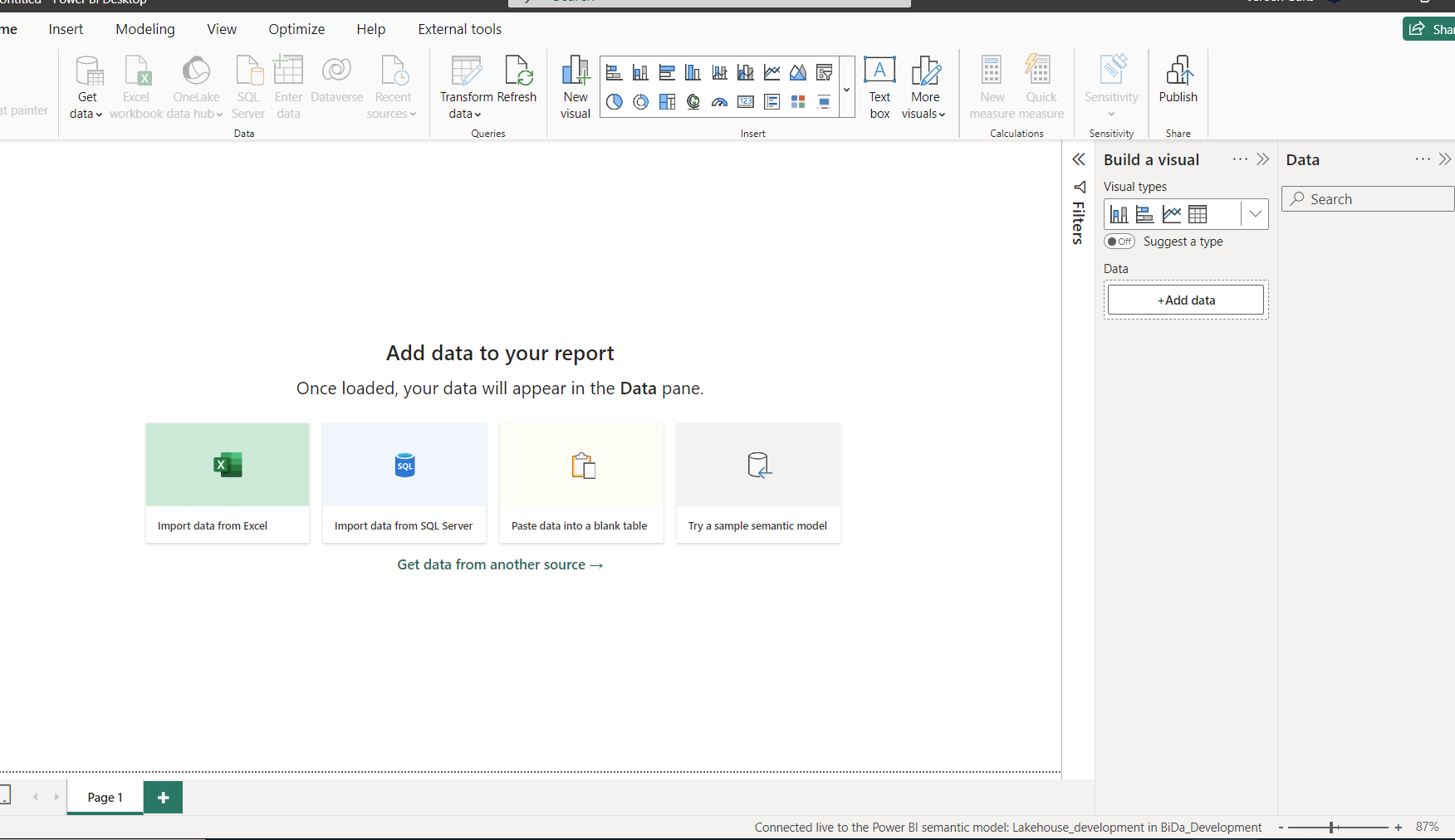Image resolution: width=1455 pixels, height=840 pixels.
Task: Insert an area chart from ribbon gallery
Action: 798,73
